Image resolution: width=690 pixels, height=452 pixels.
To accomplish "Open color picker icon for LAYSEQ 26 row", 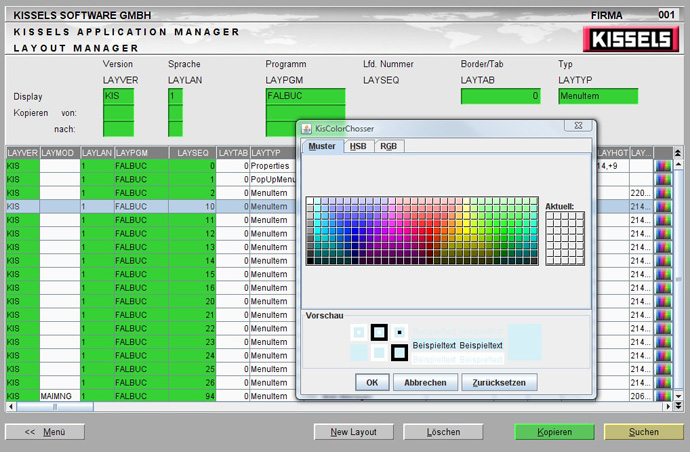I will [663, 383].
